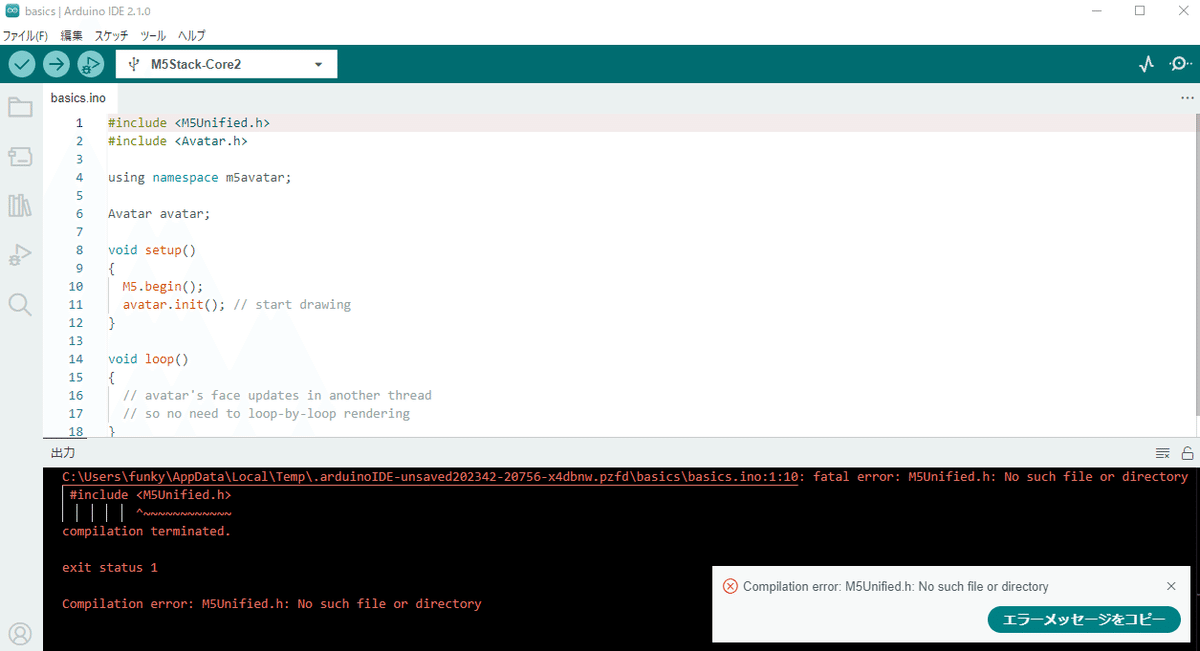Click the 'avatar.init();' line
Viewport: 1200px width, 651px height.
pos(174,304)
